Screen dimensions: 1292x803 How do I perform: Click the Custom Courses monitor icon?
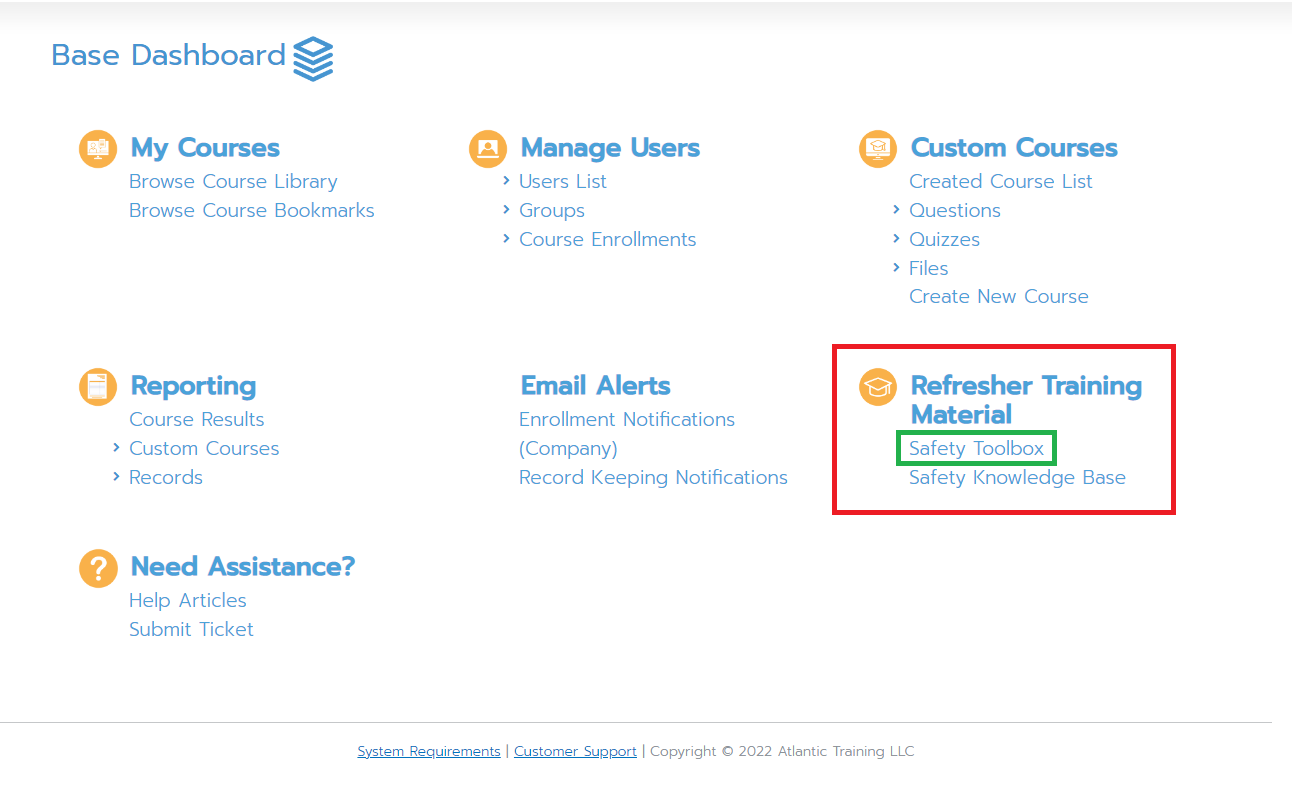coord(878,149)
